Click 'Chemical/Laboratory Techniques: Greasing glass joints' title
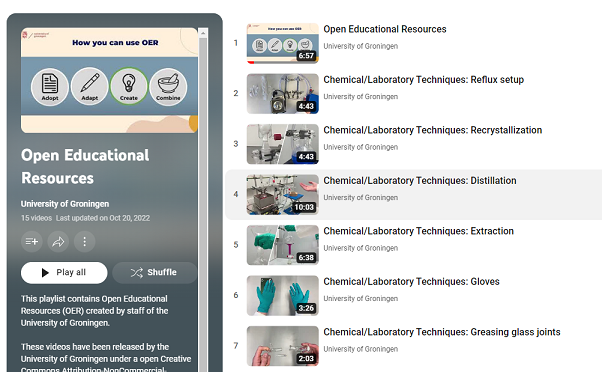602x372 pixels. pyautogui.click(x=442, y=332)
